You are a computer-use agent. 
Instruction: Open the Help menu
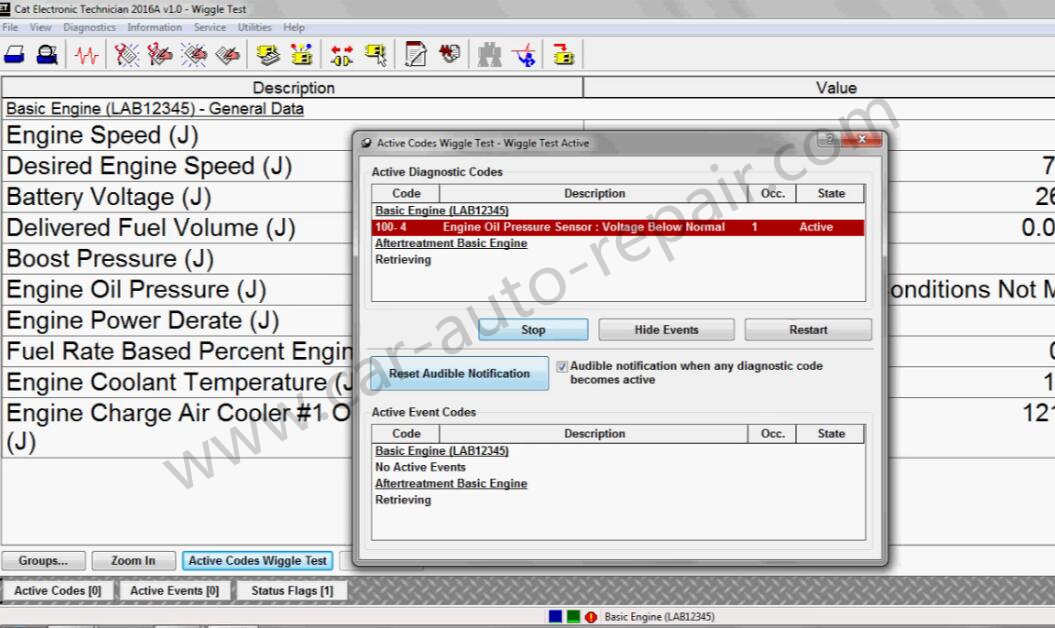294,28
